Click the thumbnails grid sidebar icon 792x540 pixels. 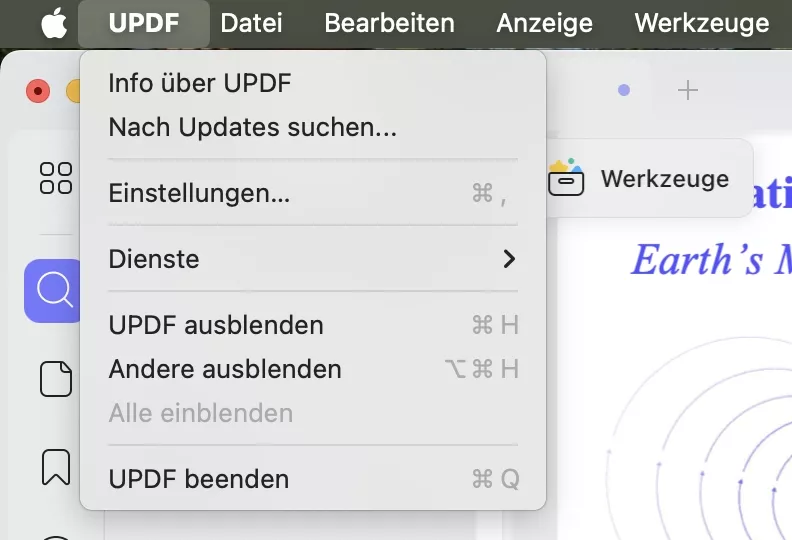(56, 178)
